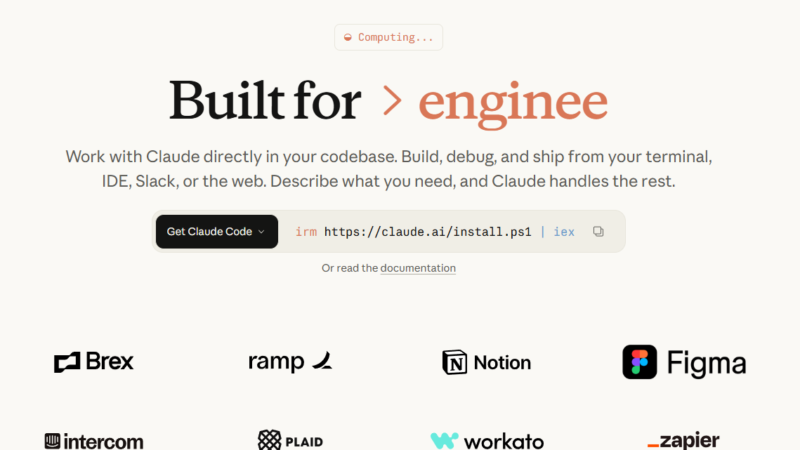The width and height of the screenshot is (800, 450).
Task: Click the Zapier logo
Action: pos(683,441)
